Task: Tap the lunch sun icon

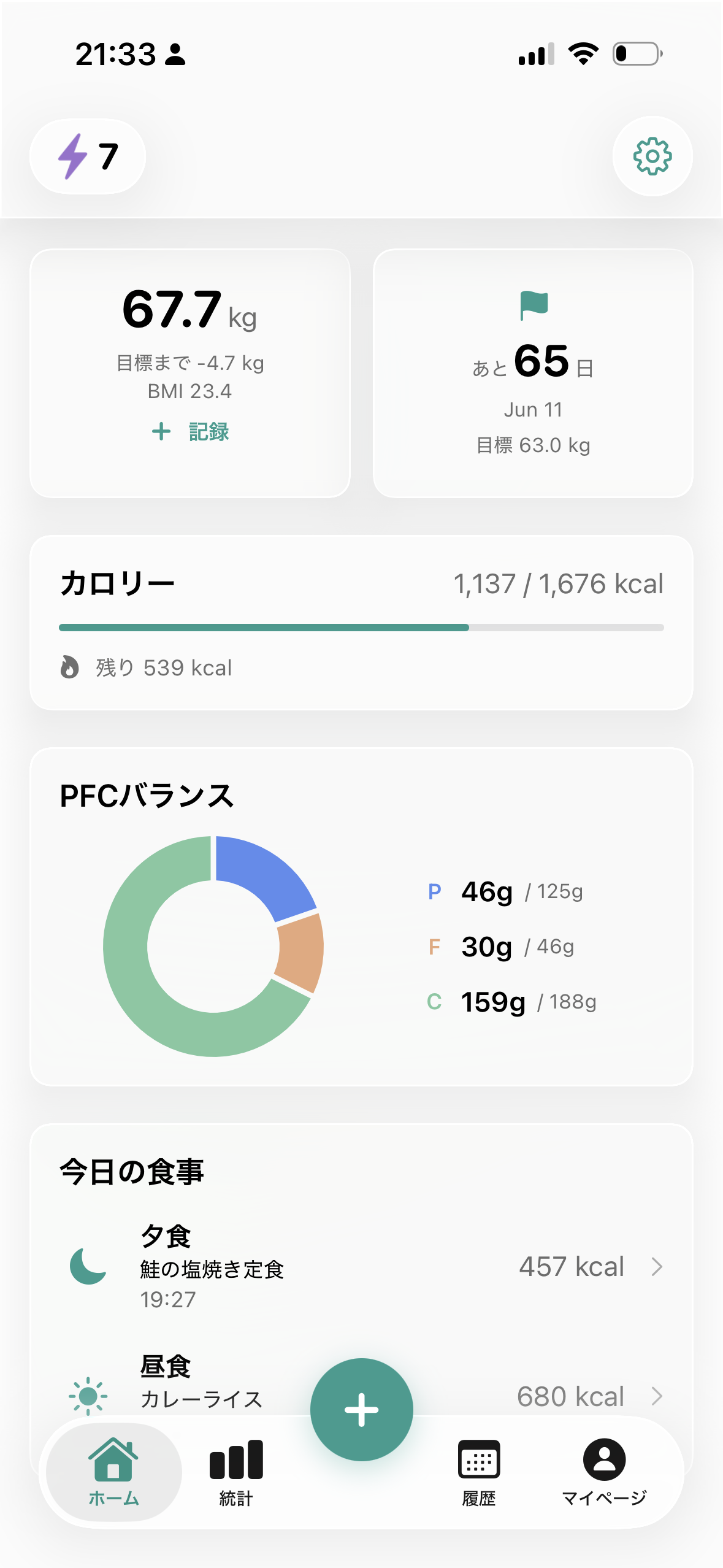Action: coord(88,1396)
